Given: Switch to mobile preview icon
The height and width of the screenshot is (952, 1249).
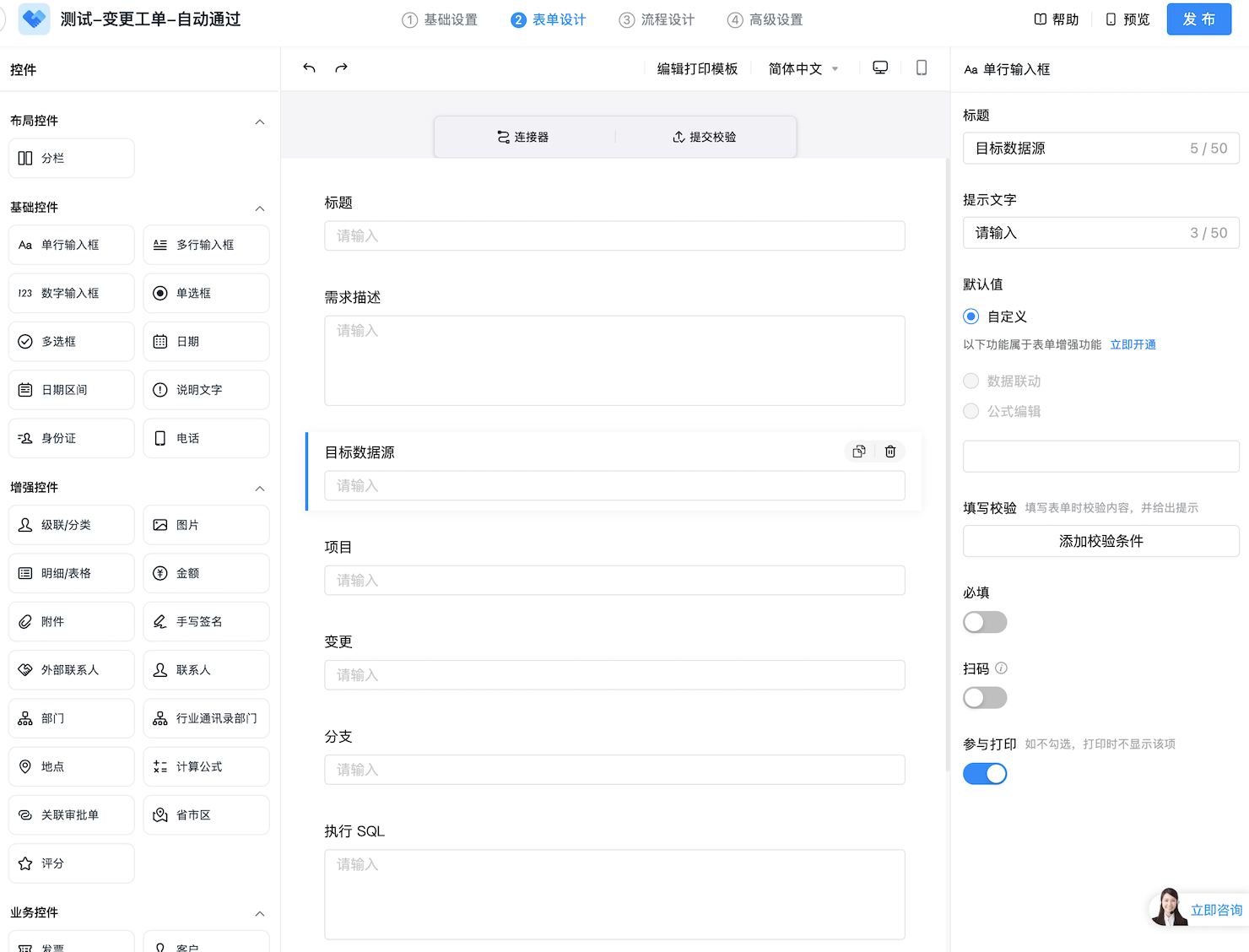Looking at the screenshot, I should click(x=922, y=68).
